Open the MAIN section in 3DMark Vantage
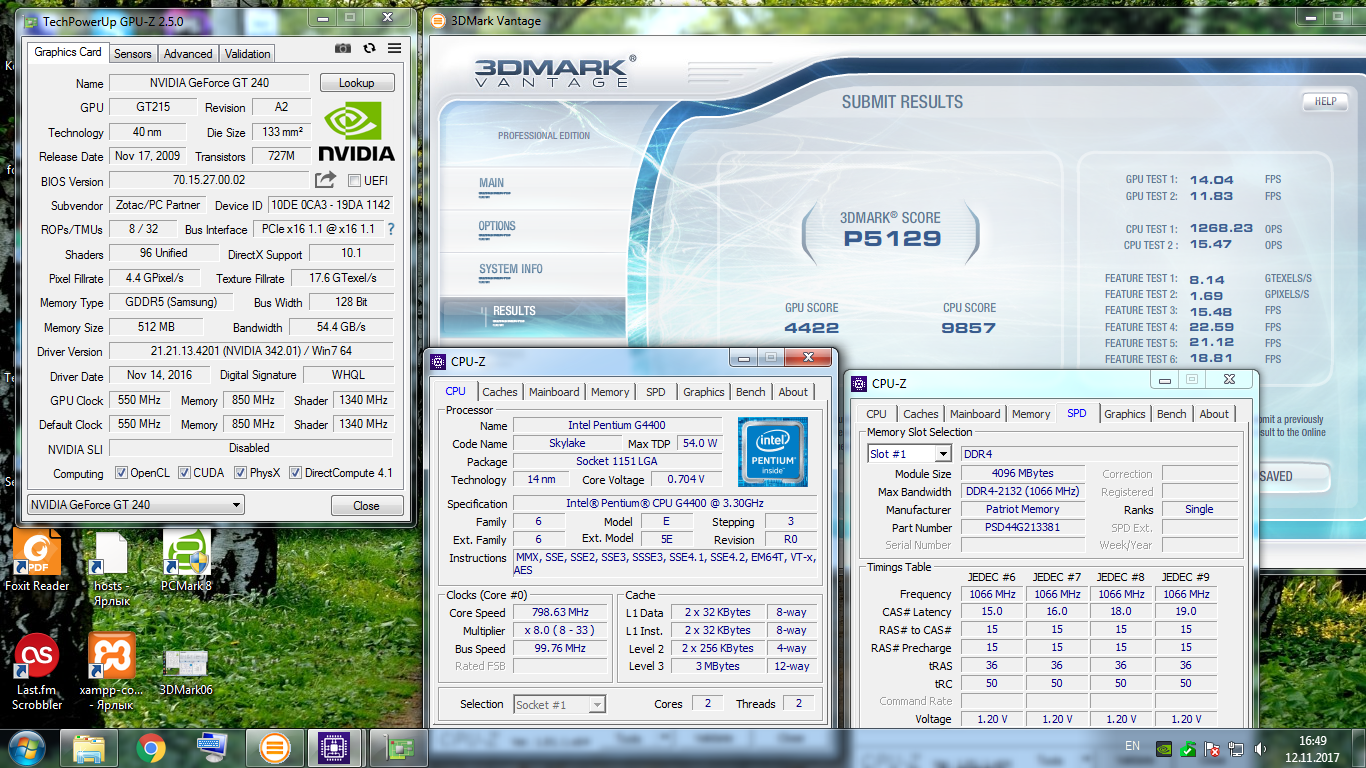1366x768 pixels. 491,183
